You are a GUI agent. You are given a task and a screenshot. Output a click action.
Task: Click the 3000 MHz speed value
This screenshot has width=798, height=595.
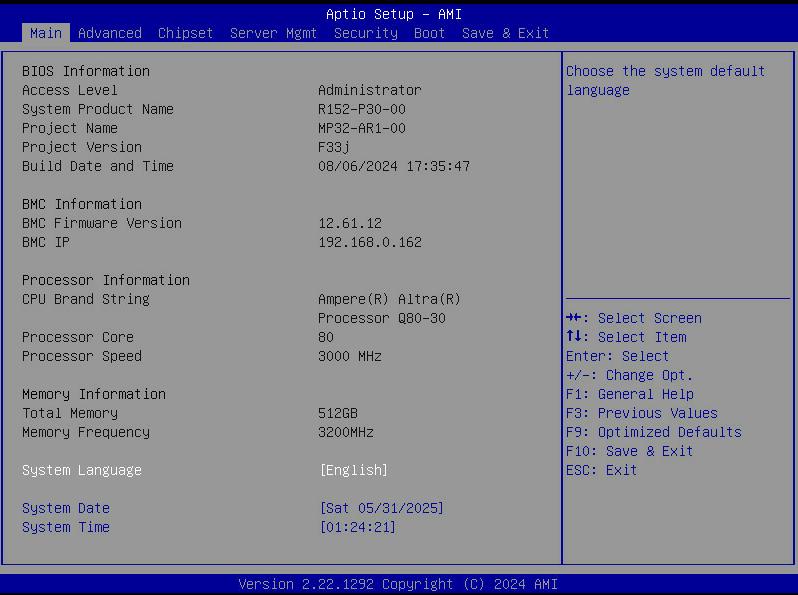point(350,356)
